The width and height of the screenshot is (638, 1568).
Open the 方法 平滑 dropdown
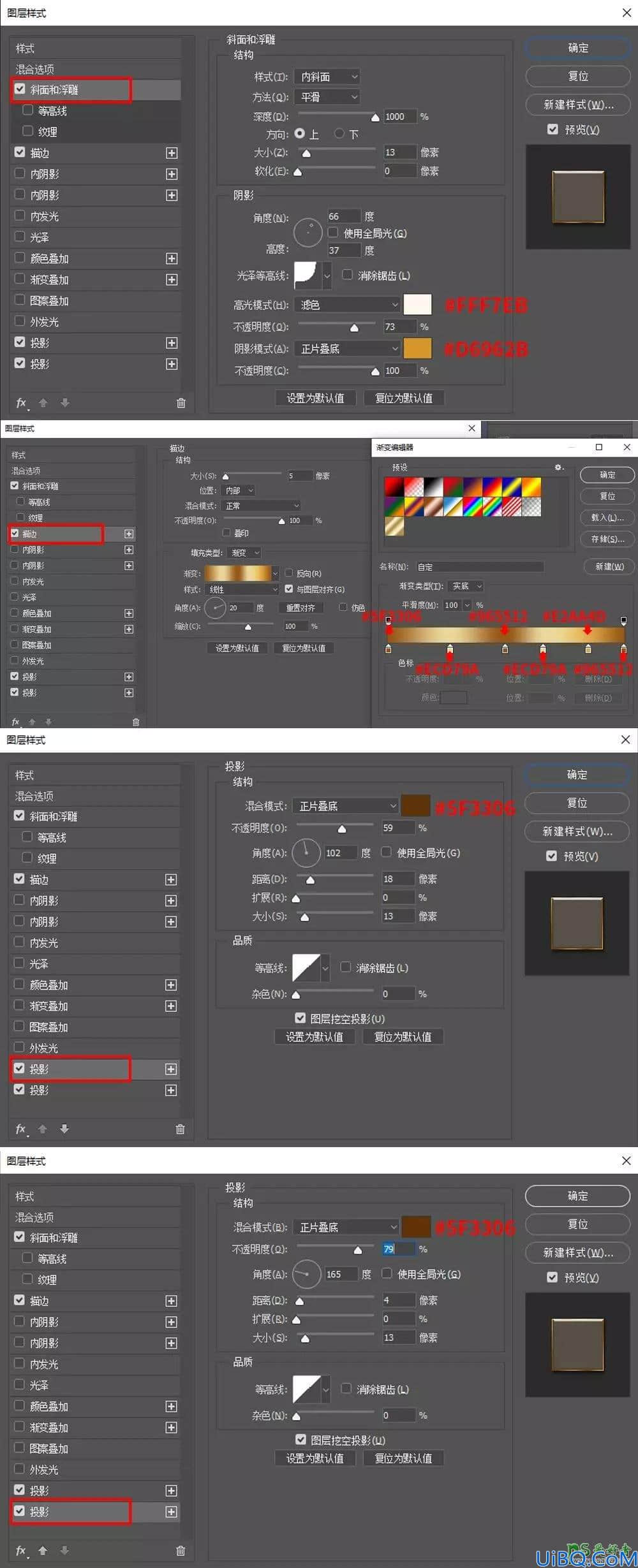(327, 97)
